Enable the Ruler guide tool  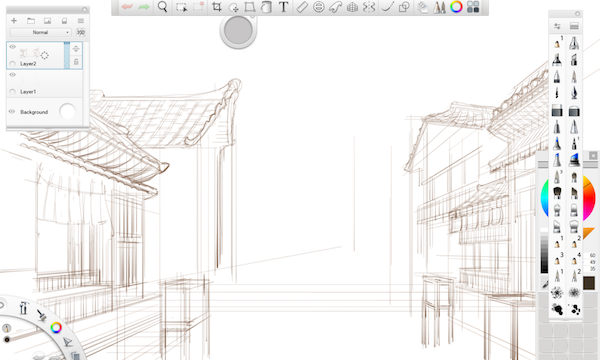coord(302,7)
